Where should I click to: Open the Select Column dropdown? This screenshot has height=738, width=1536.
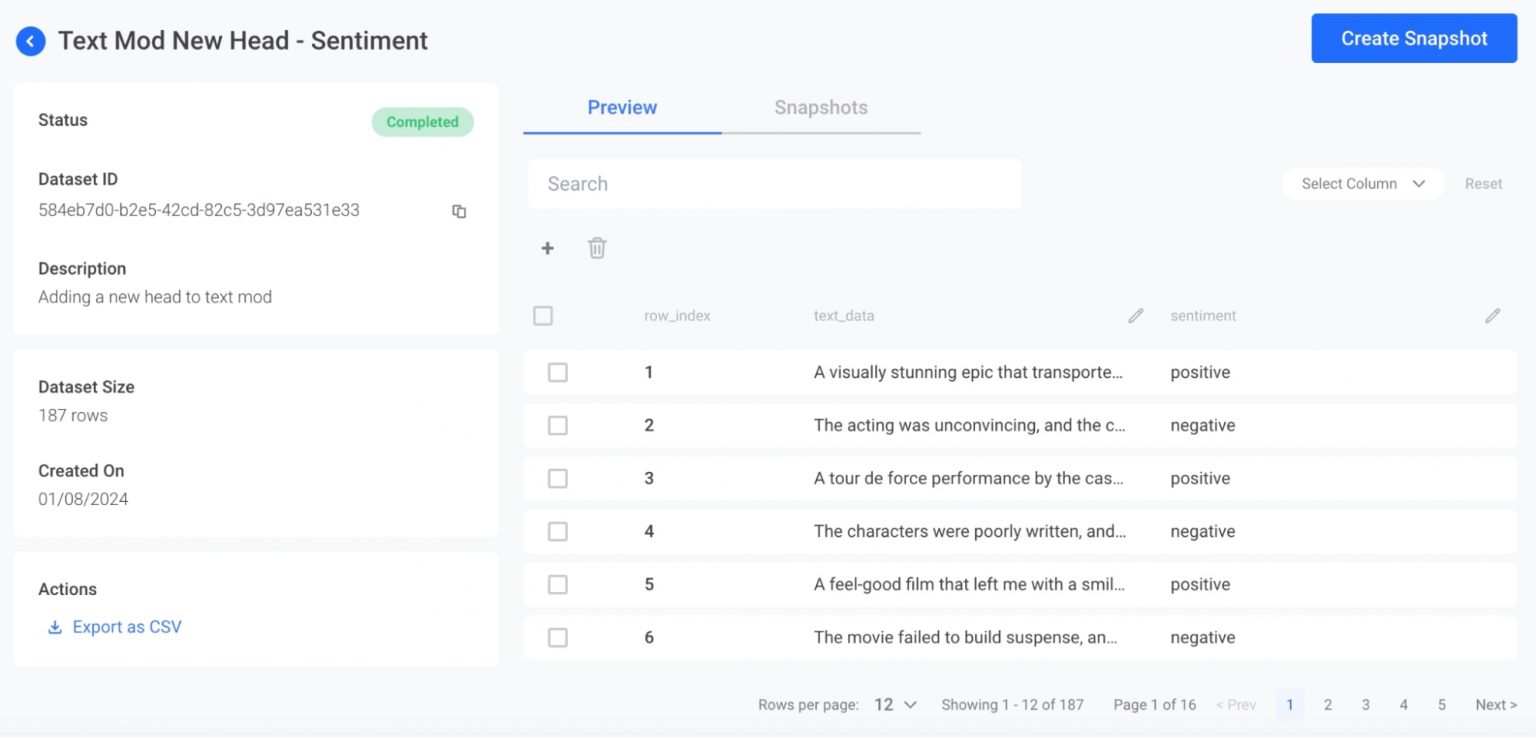tap(1363, 183)
